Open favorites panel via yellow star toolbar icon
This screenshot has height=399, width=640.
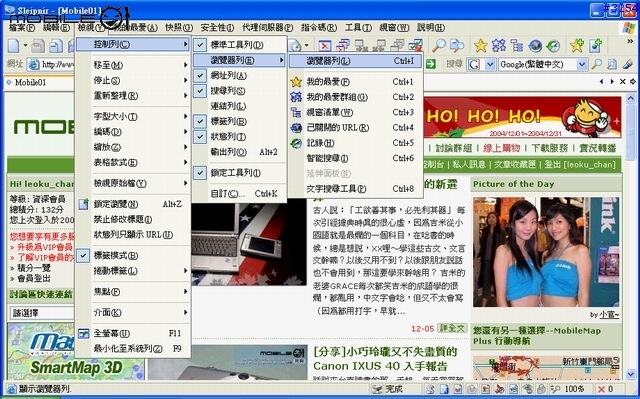(x=480, y=45)
